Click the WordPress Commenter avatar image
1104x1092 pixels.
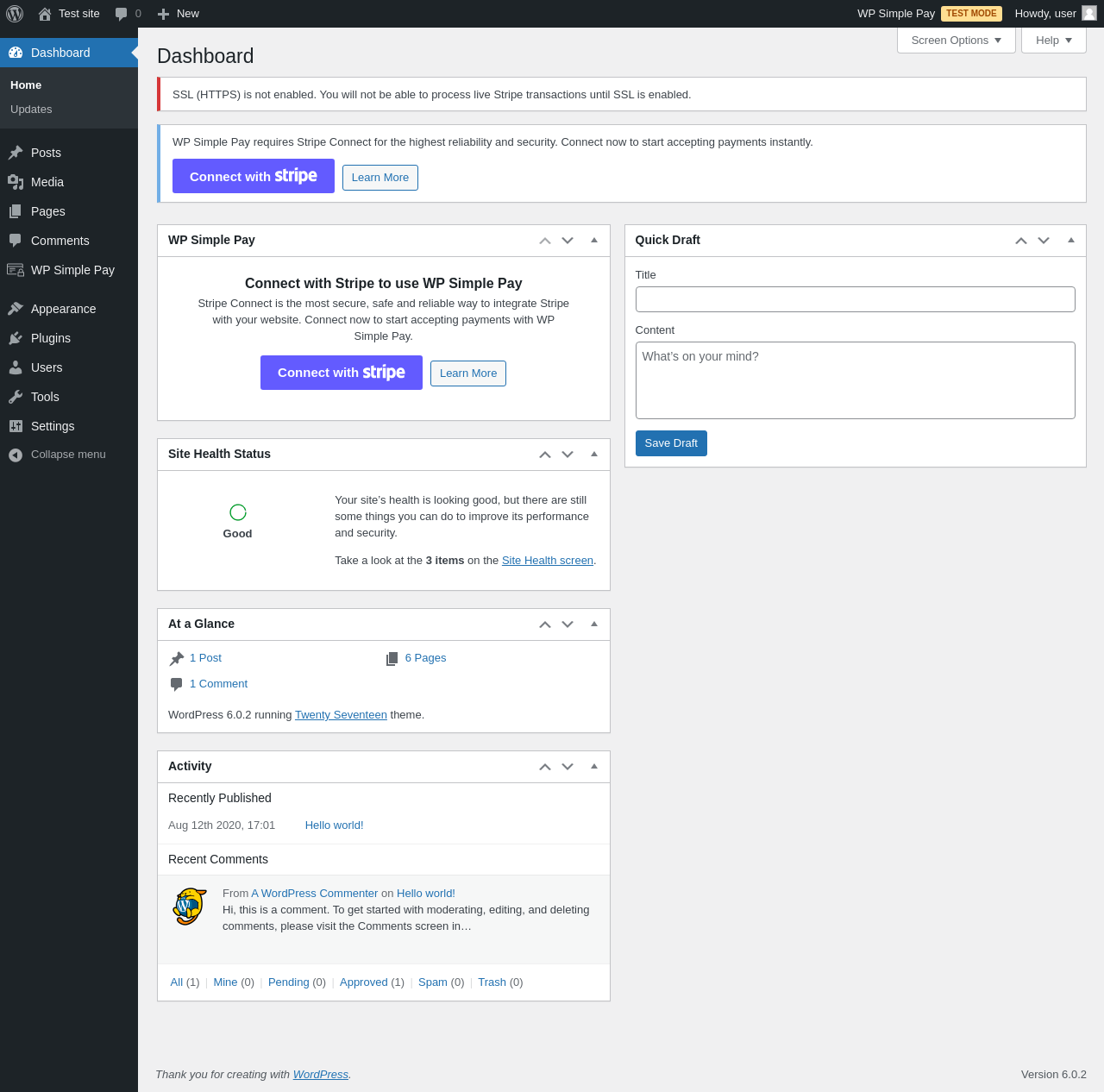click(190, 907)
